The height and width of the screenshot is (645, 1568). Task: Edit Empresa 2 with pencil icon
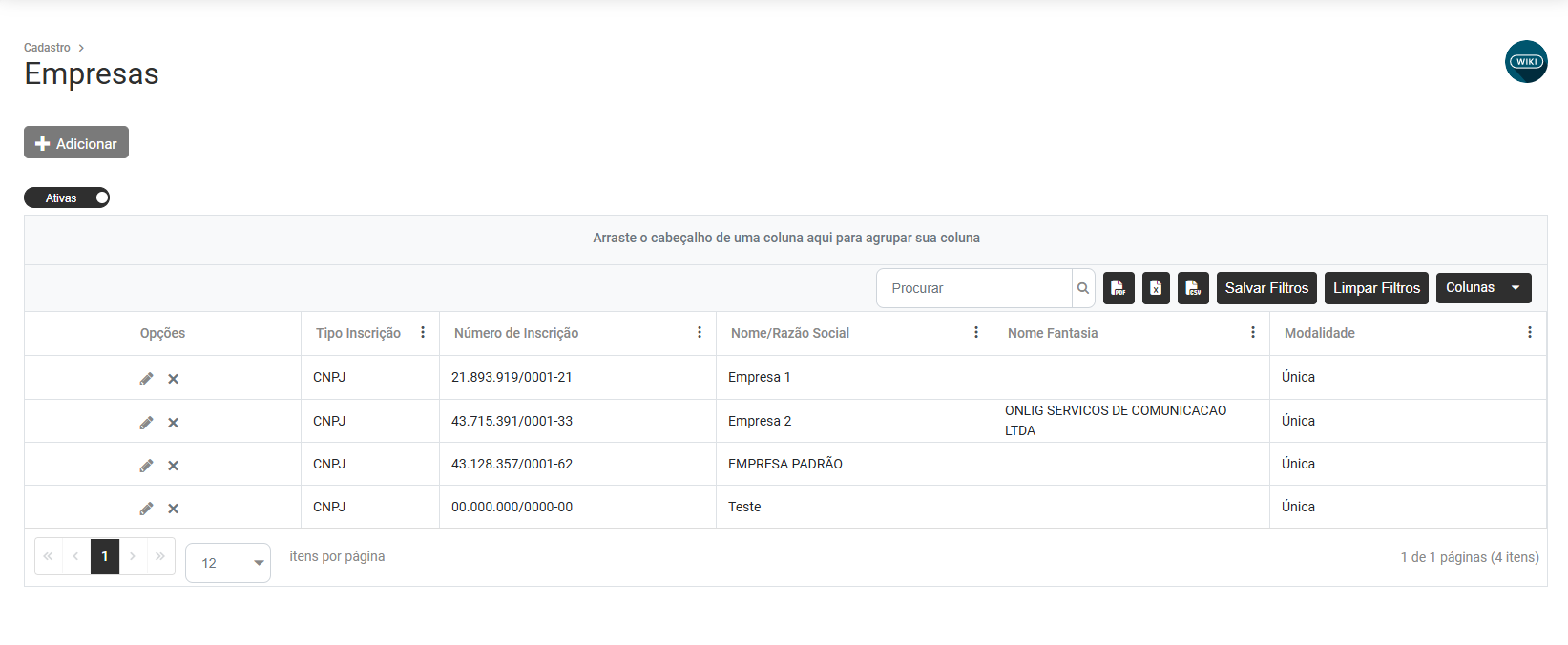tap(146, 423)
